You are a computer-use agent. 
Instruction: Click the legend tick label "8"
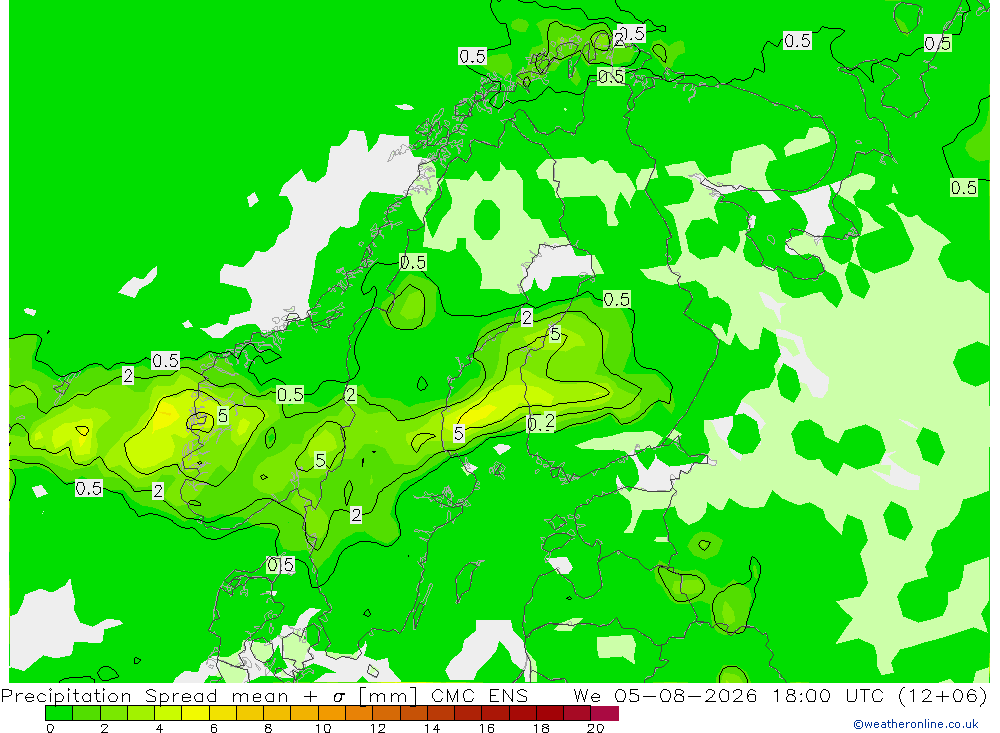268,728
